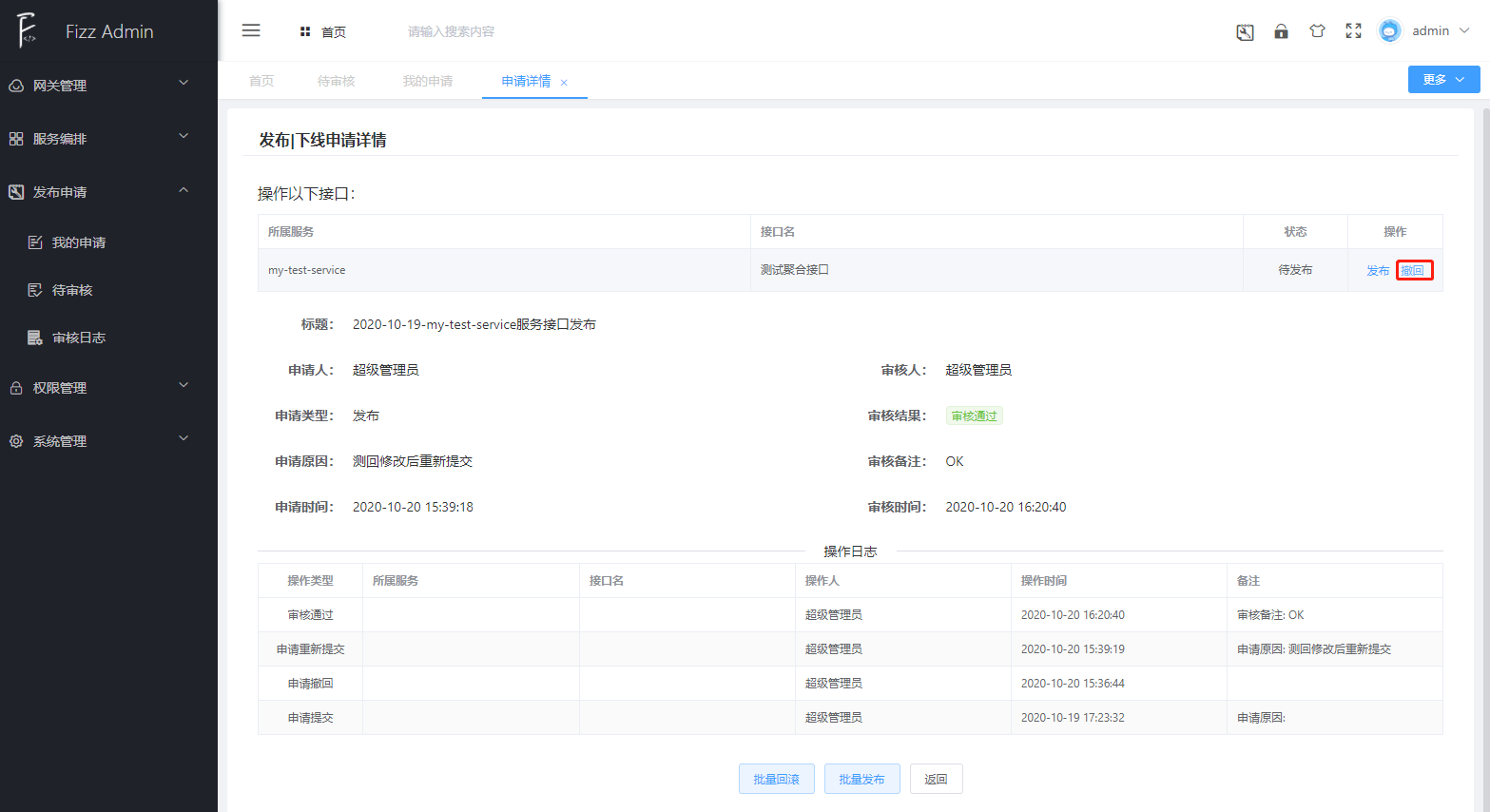Open theme settings via the t-shirt icon

pyautogui.click(x=1317, y=30)
